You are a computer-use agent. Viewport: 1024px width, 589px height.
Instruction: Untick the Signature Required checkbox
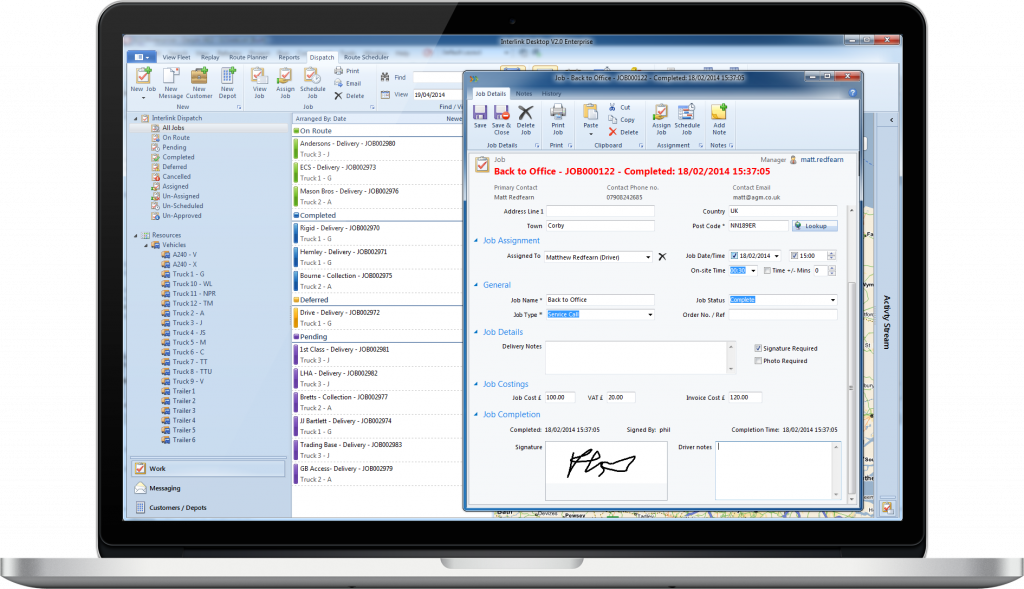(x=758, y=348)
